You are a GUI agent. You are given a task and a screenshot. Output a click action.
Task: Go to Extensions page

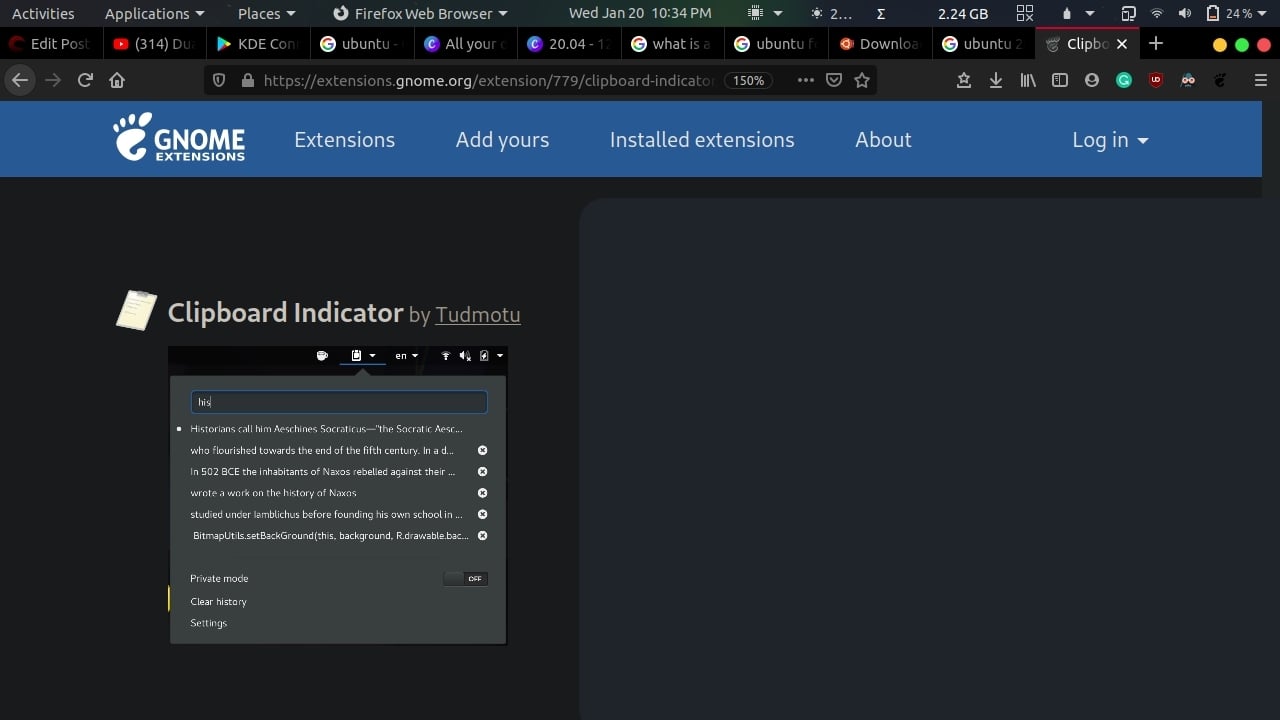click(344, 140)
